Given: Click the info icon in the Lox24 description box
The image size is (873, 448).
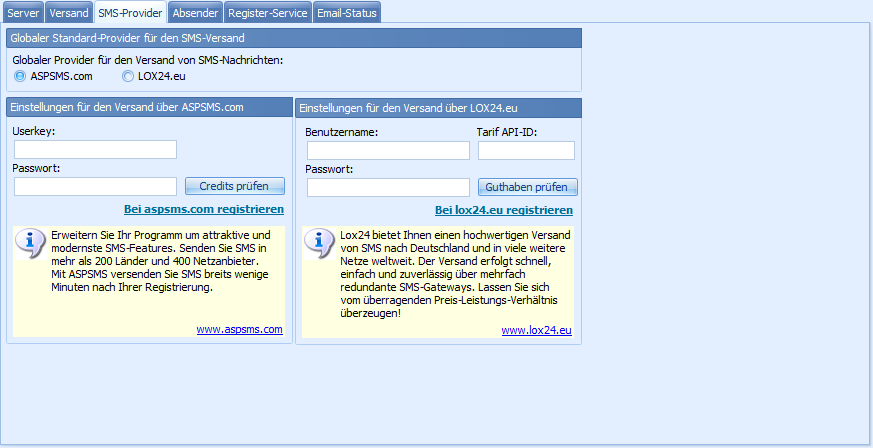Looking at the screenshot, I should 319,243.
